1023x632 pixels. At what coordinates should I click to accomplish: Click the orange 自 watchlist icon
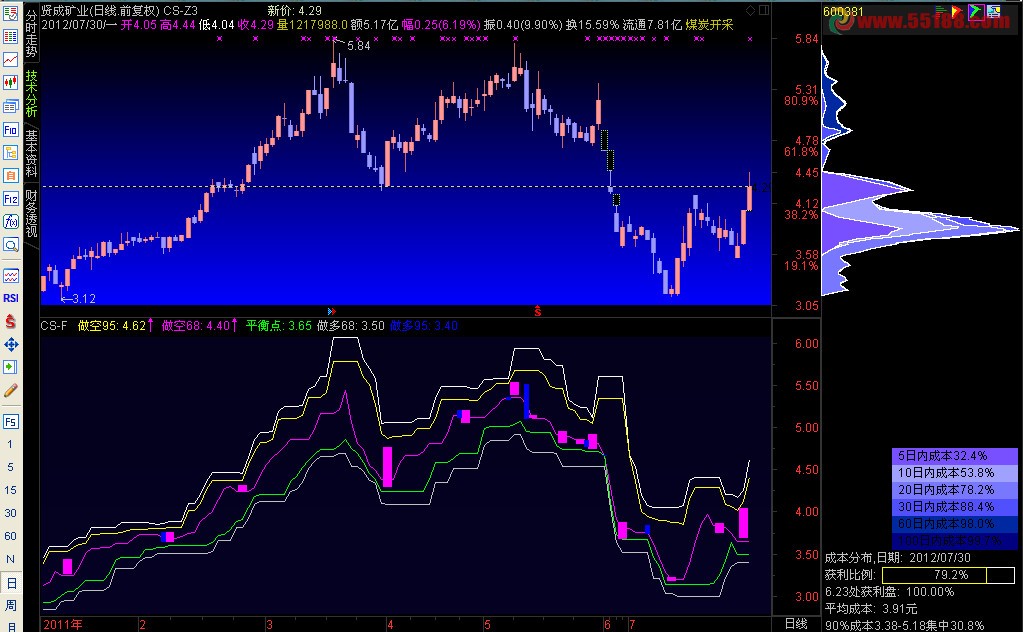10,175
